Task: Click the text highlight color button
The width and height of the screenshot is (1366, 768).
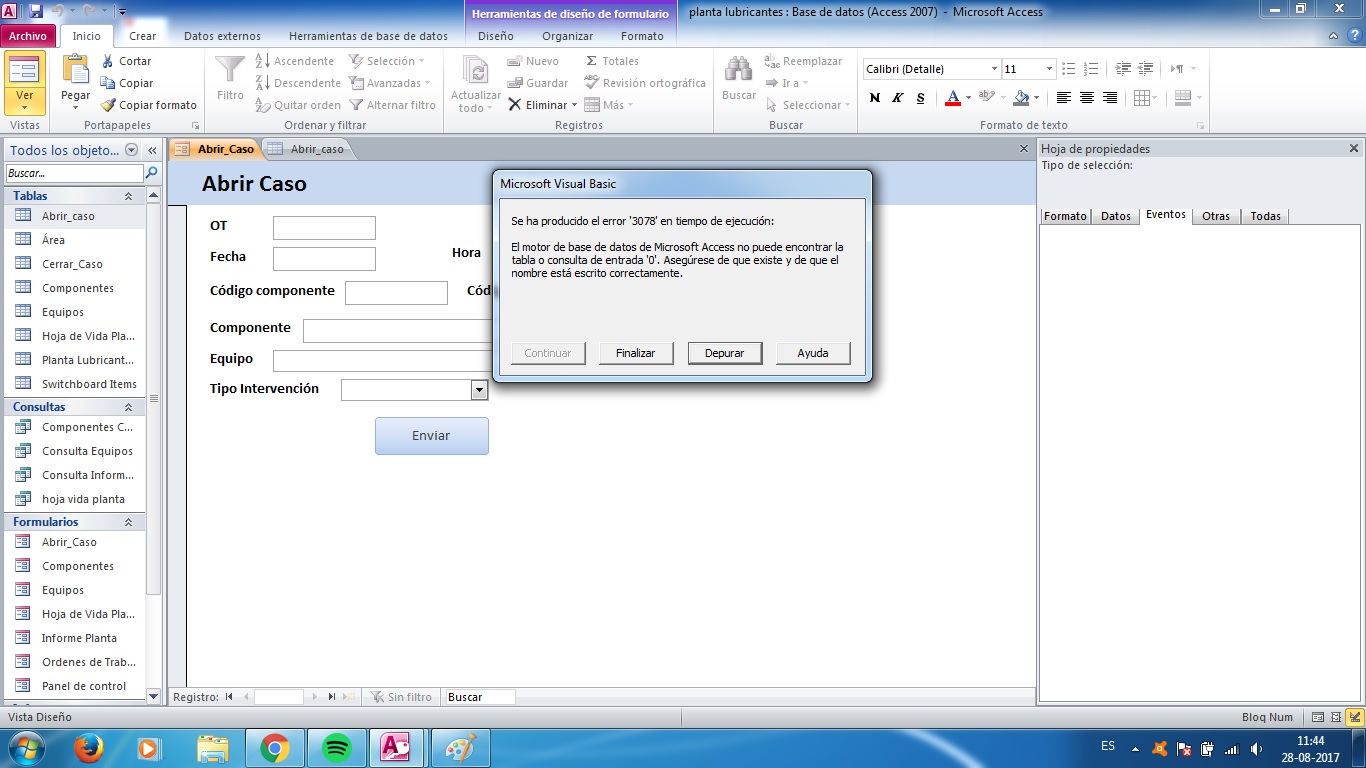Action: pos(986,98)
